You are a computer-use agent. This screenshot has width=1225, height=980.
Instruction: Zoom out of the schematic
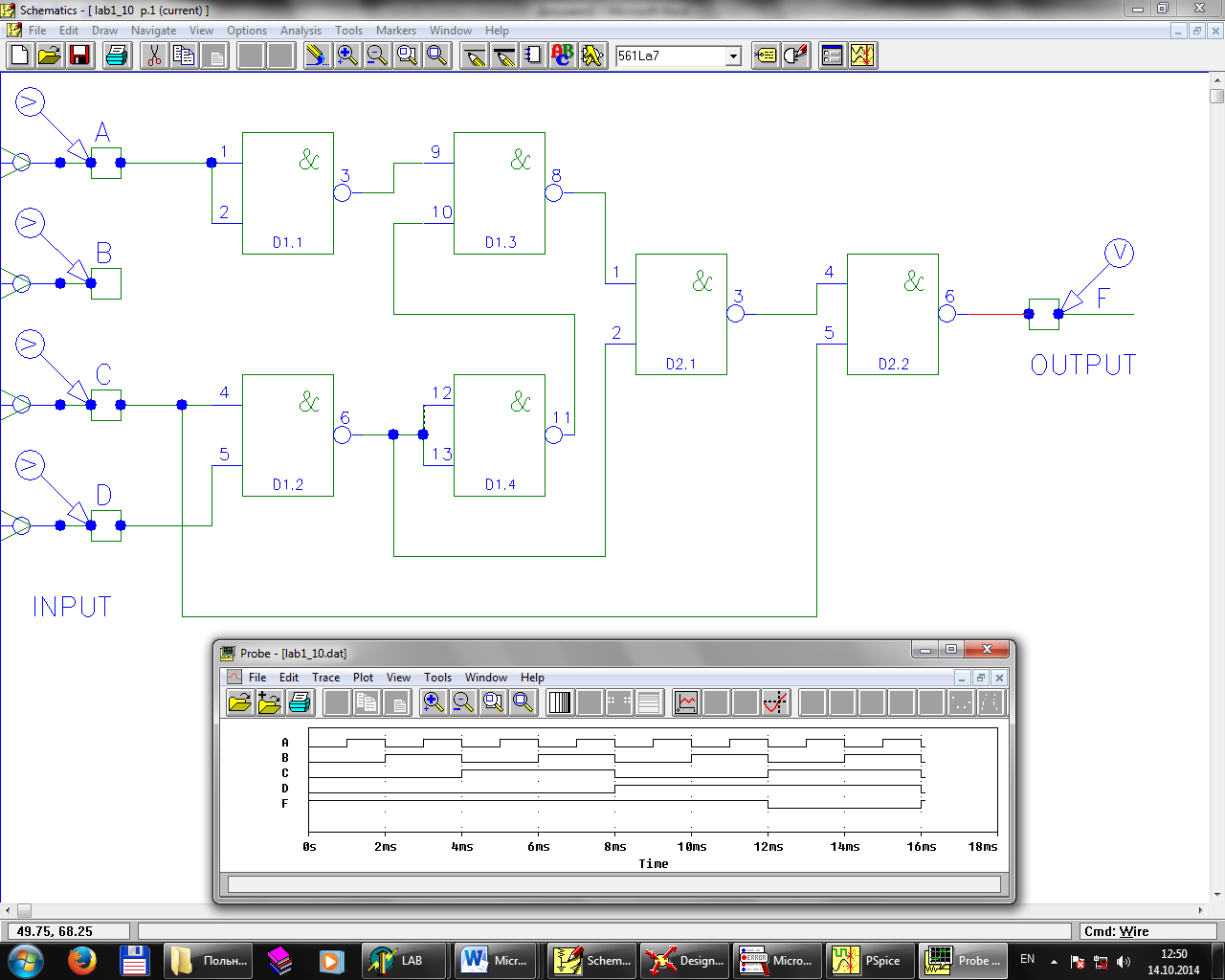pyautogui.click(x=377, y=56)
